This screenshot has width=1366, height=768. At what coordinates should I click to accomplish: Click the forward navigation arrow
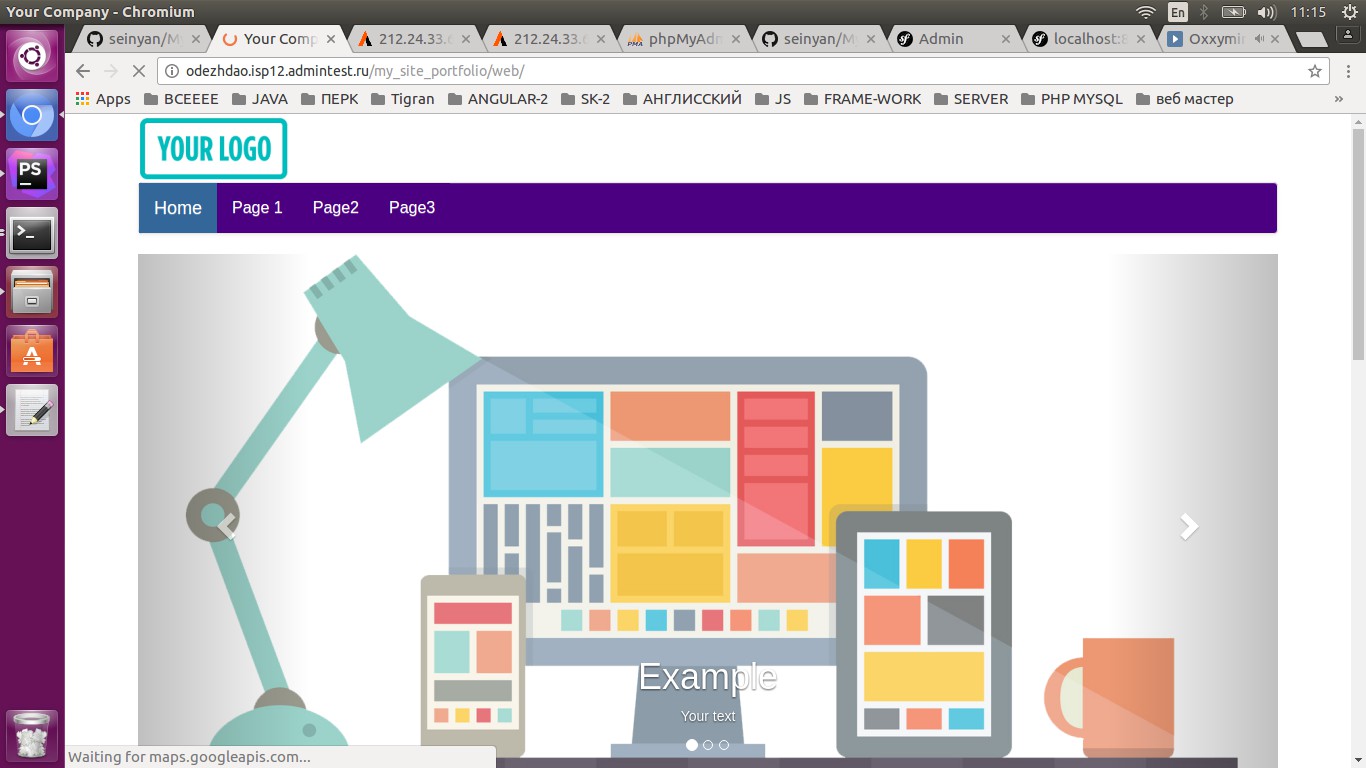click(111, 71)
